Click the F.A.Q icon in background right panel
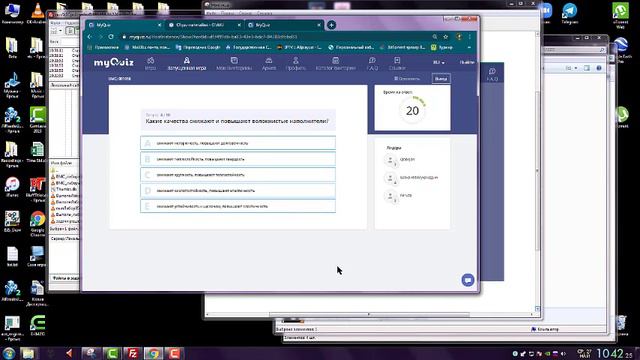640x360 pixels. (492, 74)
